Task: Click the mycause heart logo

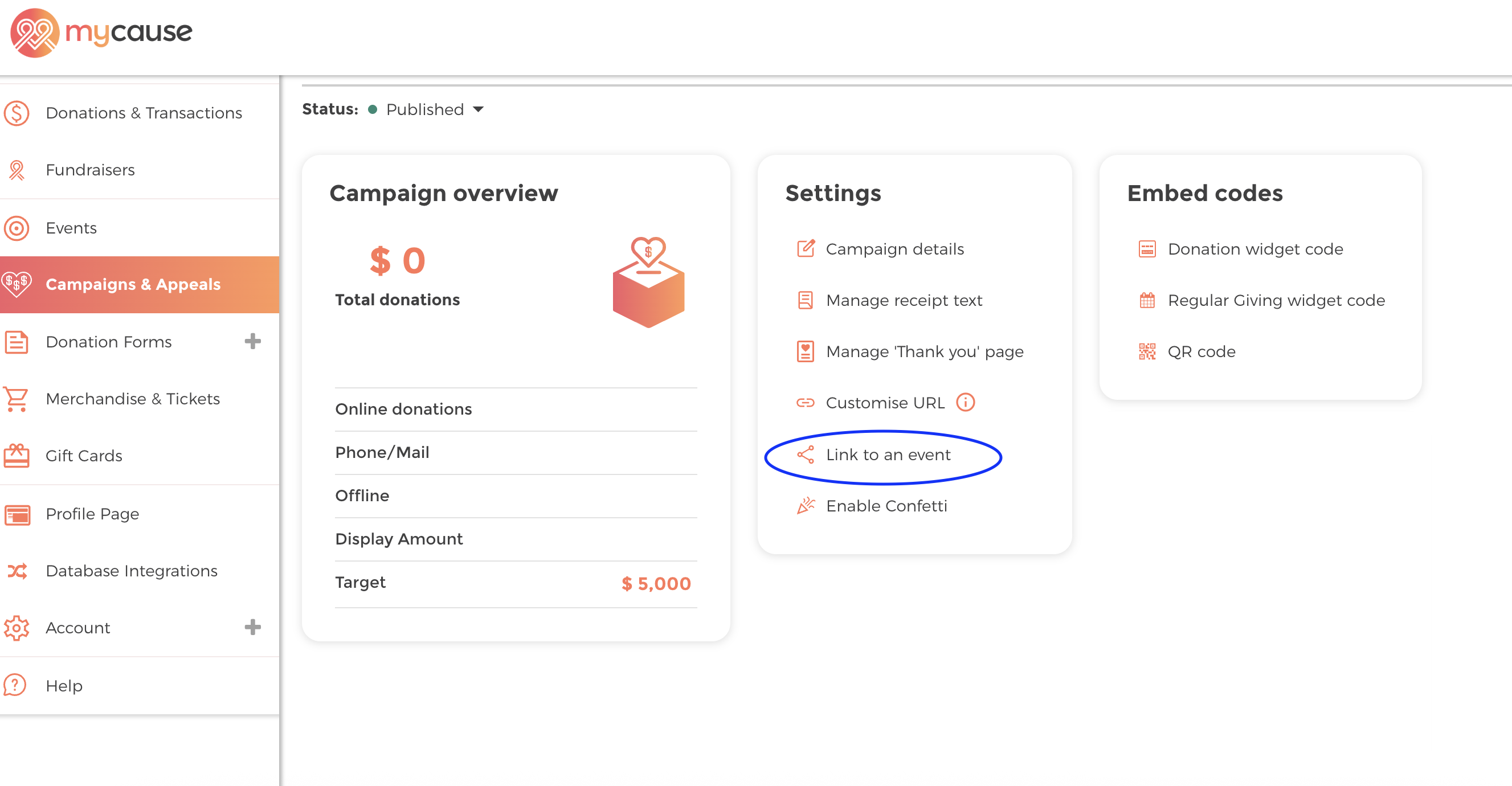Action: coord(35,33)
